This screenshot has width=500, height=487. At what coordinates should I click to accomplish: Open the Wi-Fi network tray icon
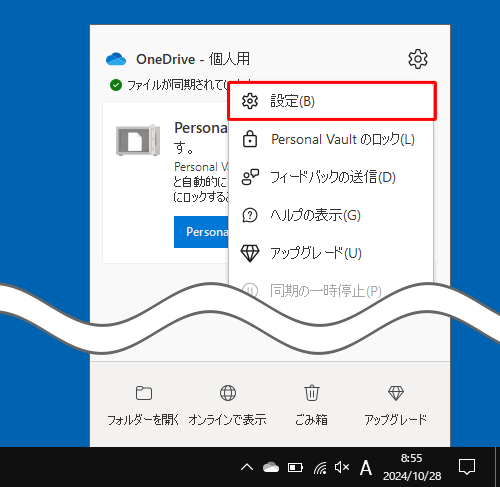(x=320, y=468)
